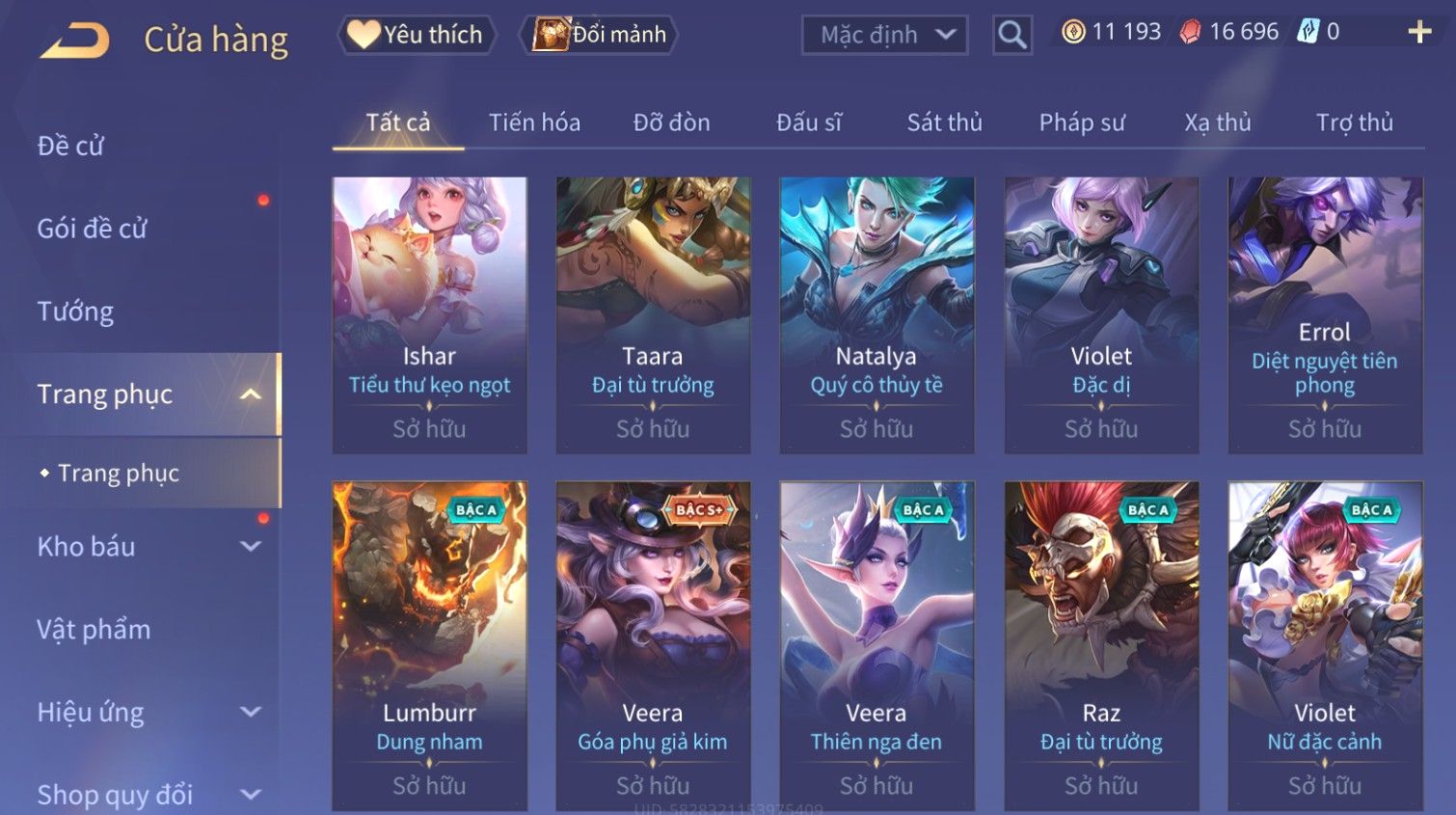Open Gói đề cử in sidebar

click(93, 229)
